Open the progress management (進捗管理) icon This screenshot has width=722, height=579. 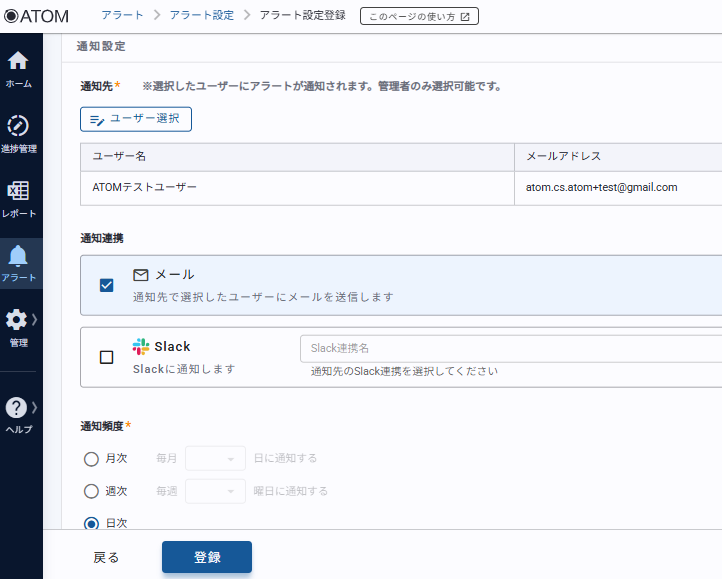tap(18, 126)
